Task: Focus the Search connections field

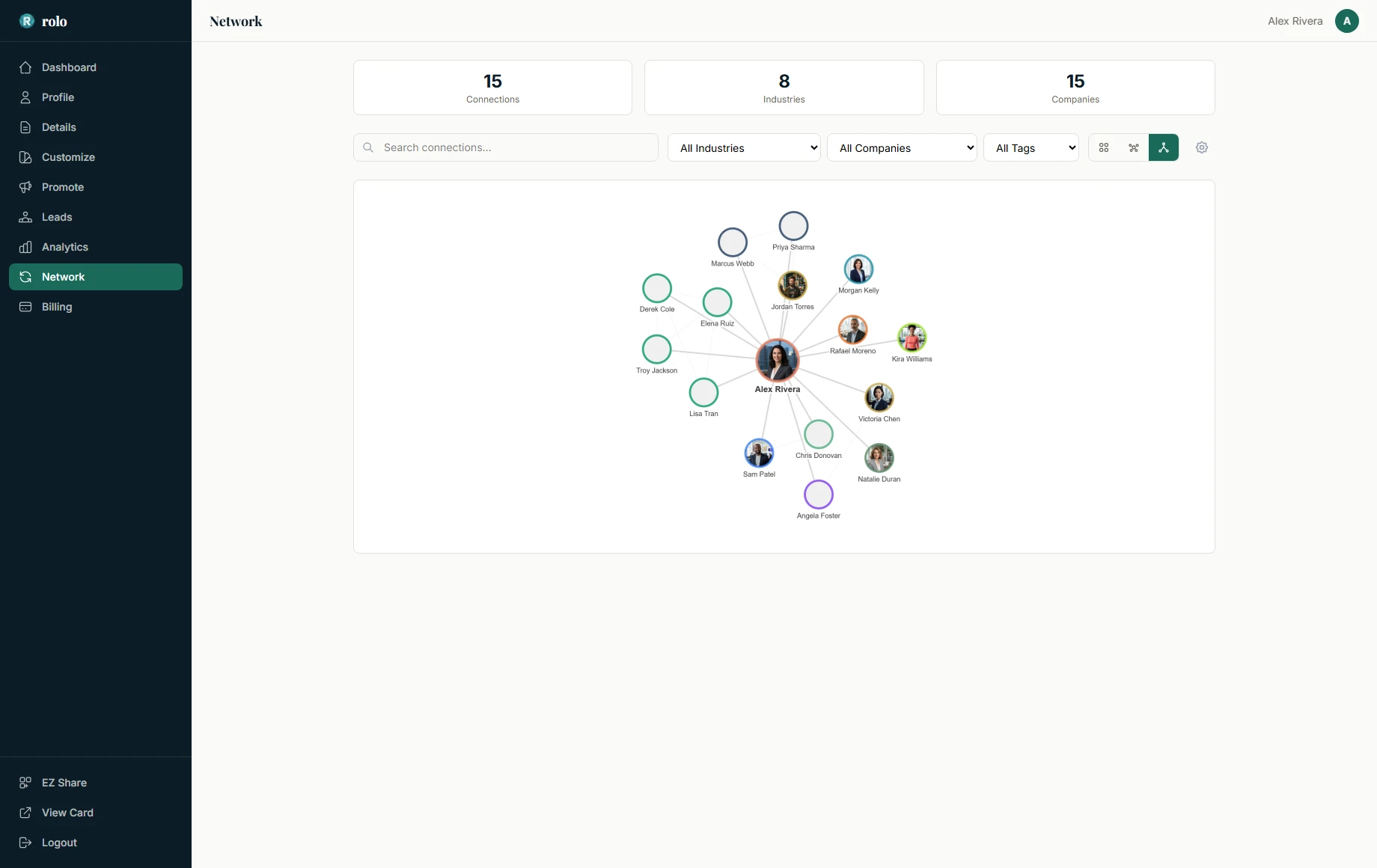Action: click(506, 147)
